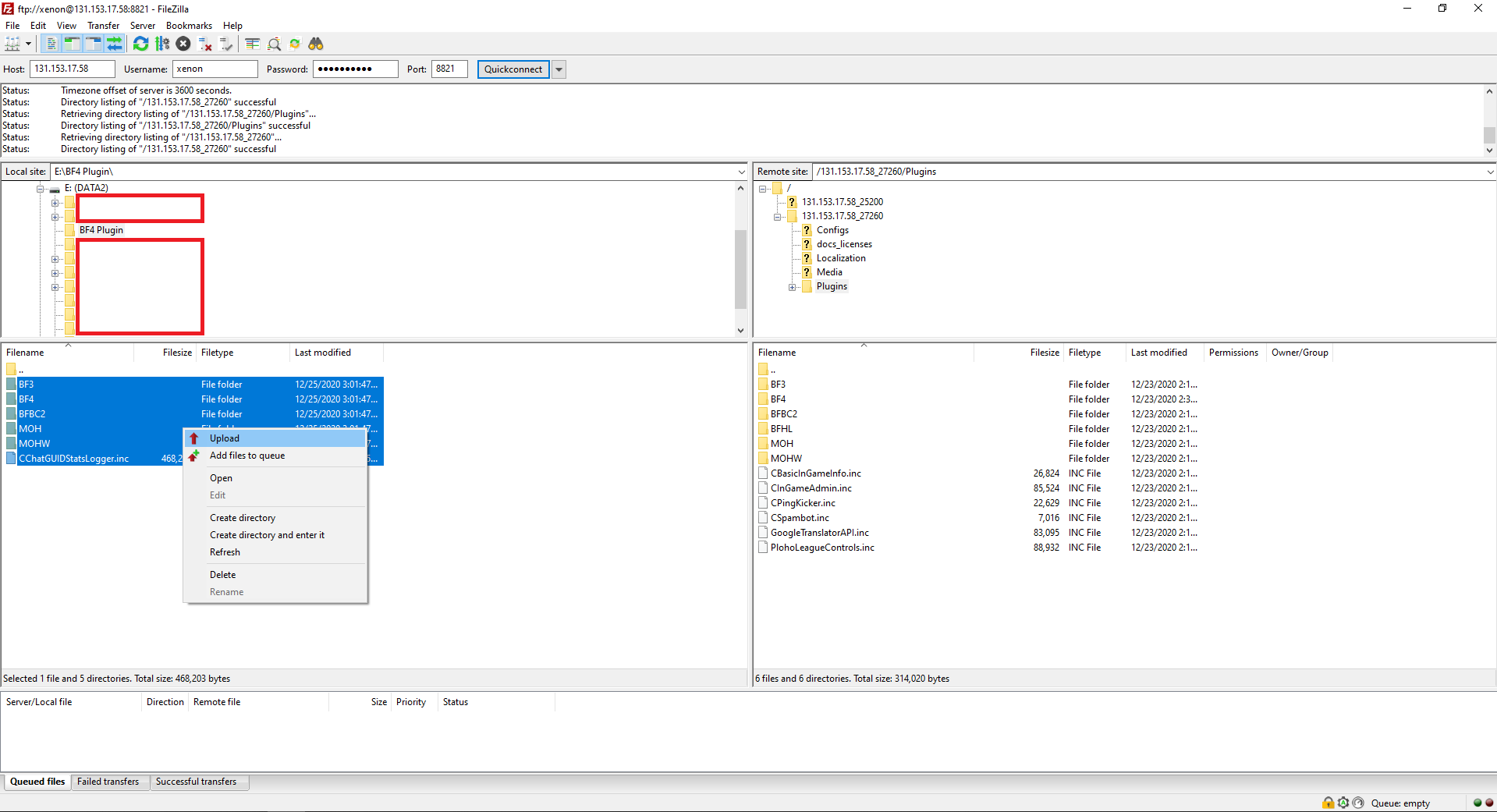1497x812 pixels.
Task: Sort local list by Last modified column
Action: tap(336, 353)
